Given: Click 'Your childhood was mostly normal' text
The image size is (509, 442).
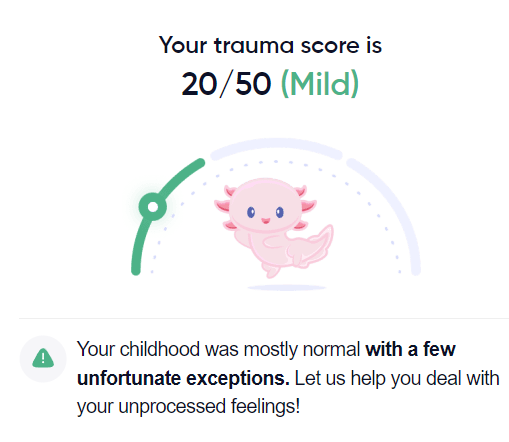Looking at the screenshot, I should click(x=219, y=350).
